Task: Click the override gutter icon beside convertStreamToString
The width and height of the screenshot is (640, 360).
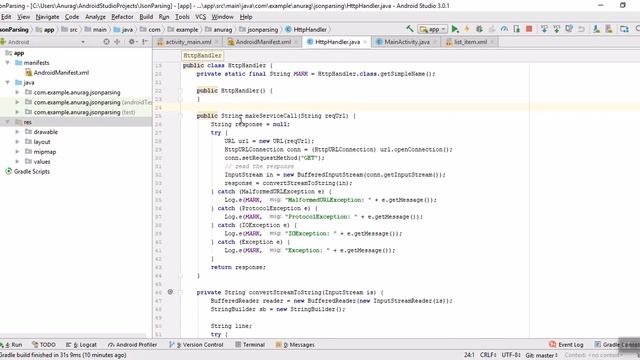Action: [x=170, y=292]
